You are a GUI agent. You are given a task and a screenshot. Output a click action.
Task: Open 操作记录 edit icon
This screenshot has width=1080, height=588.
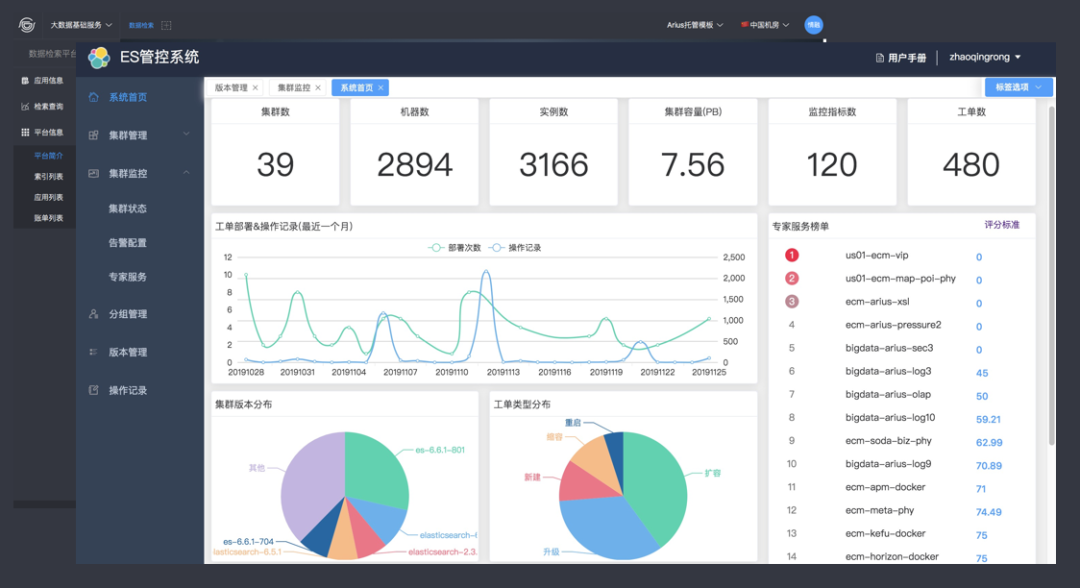[94, 390]
